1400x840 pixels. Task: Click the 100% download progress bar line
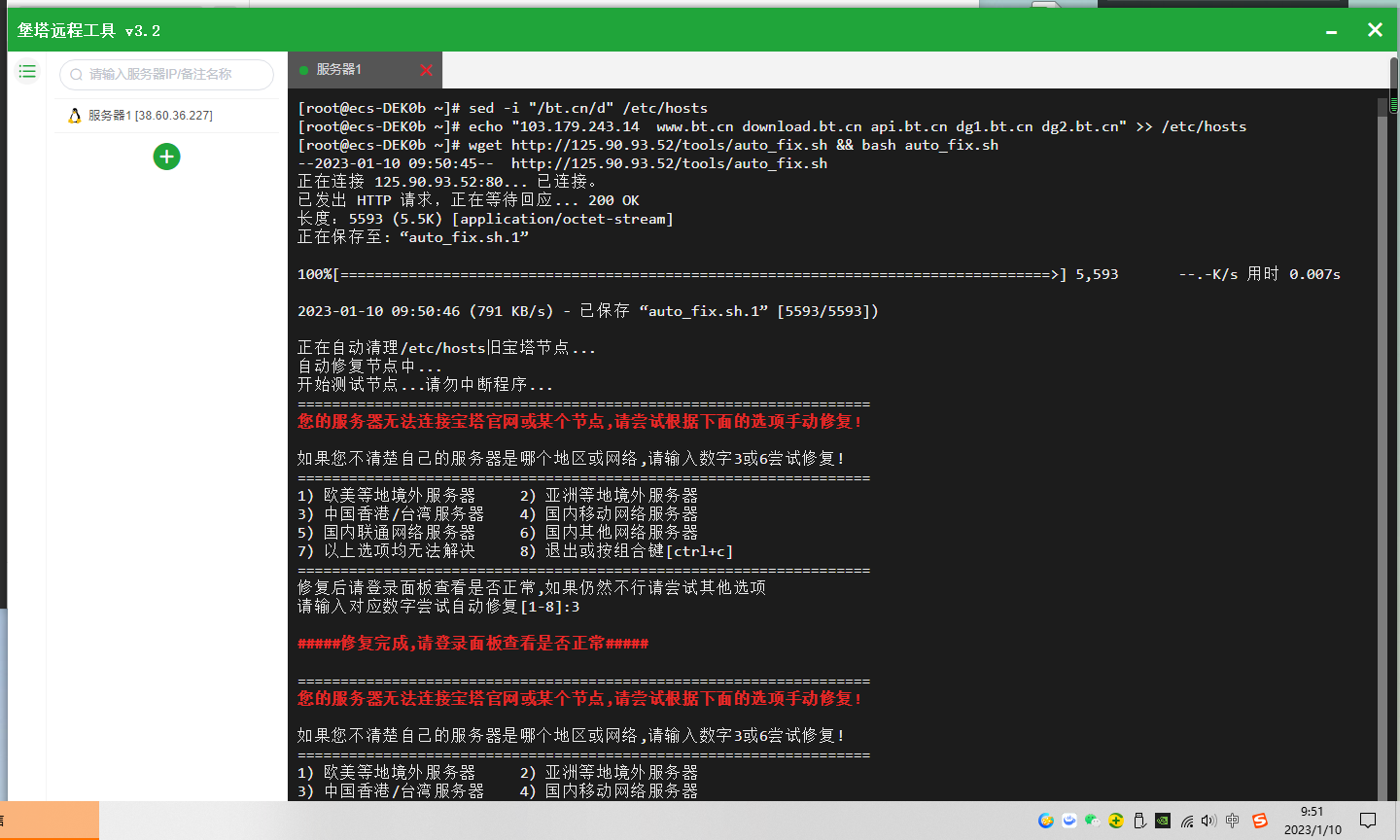(819, 274)
